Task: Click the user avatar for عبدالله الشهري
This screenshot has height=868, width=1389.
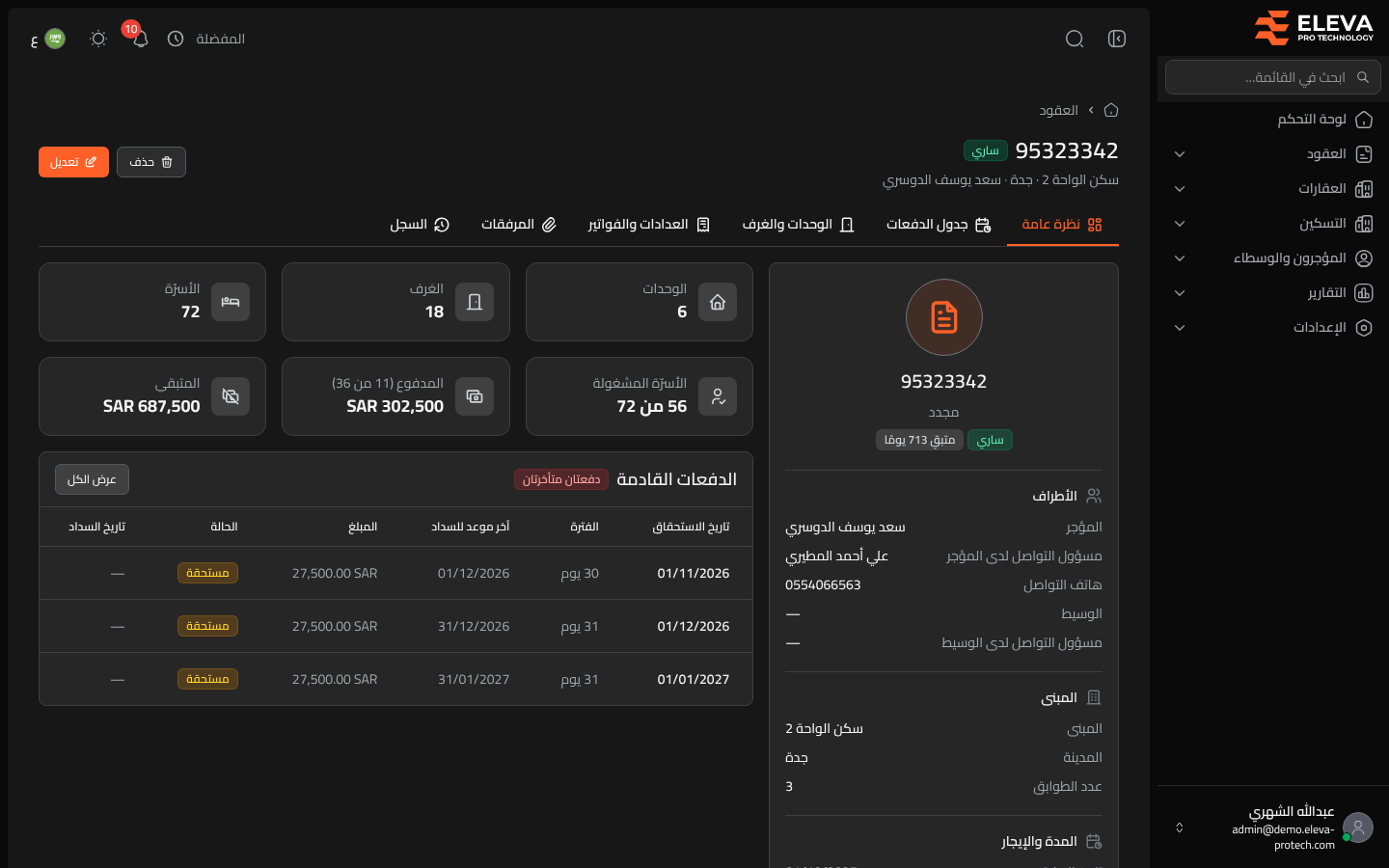Action: coord(1358,827)
